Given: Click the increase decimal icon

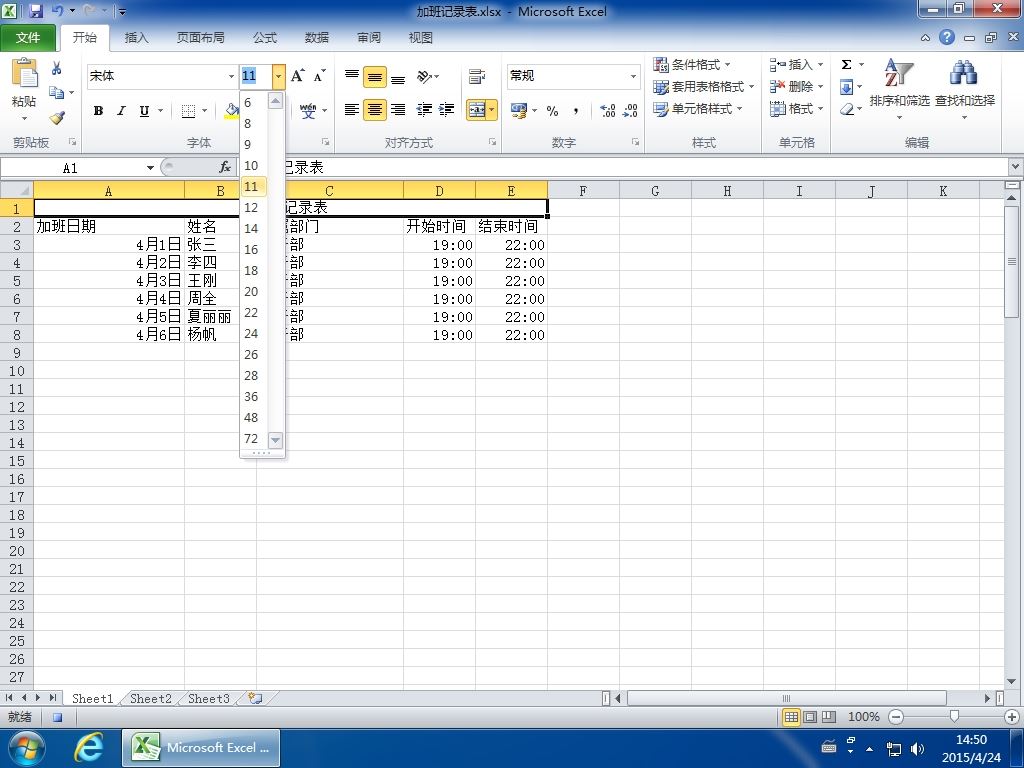Looking at the screenshot, I should [607, 110].
